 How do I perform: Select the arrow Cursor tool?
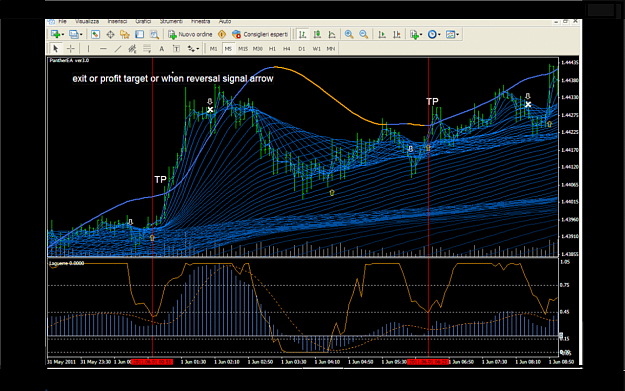(56, 49)
